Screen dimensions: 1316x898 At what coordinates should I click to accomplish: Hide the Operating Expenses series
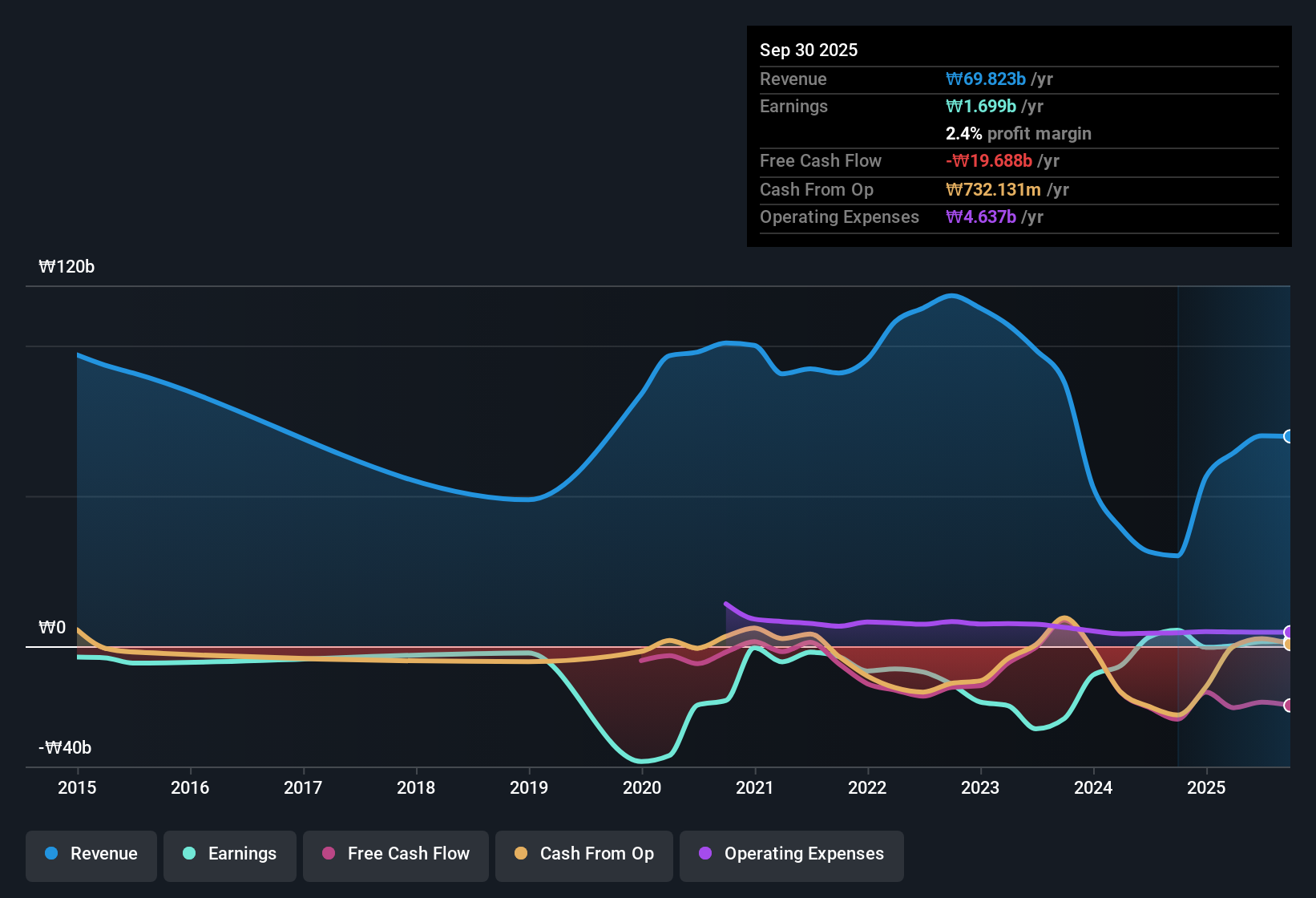[791, 854]
